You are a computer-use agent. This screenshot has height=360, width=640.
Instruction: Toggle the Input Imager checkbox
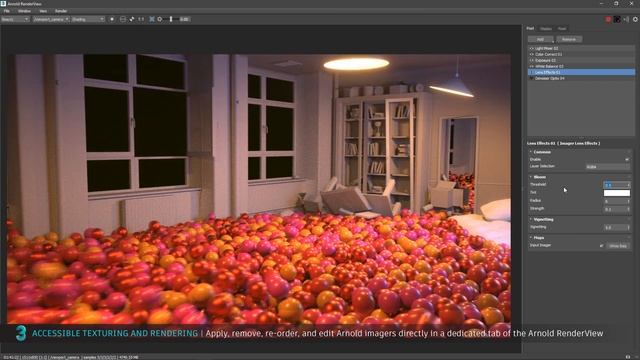point(601,246)
